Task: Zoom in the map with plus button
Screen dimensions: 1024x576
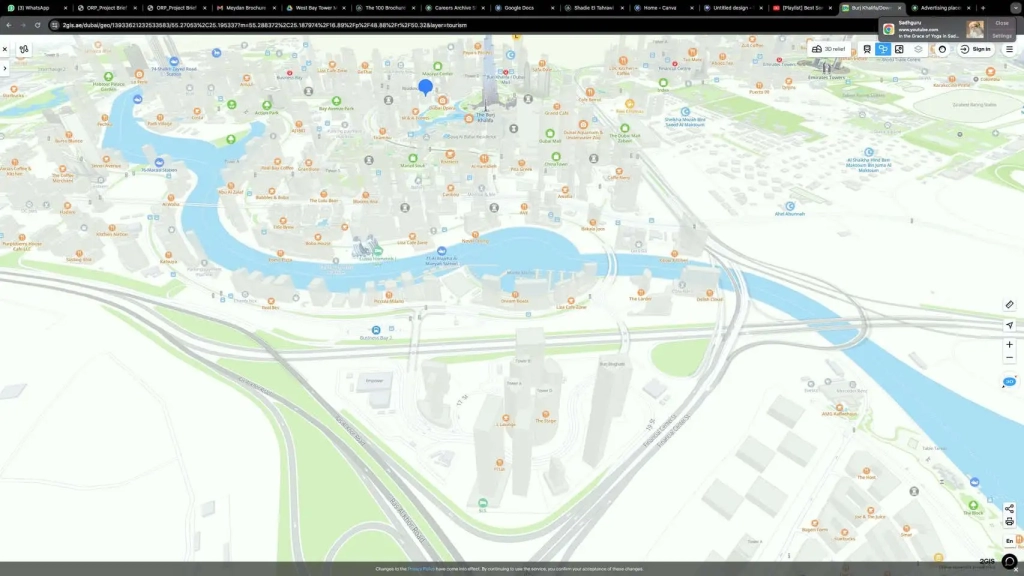Action: [1009, 345]
